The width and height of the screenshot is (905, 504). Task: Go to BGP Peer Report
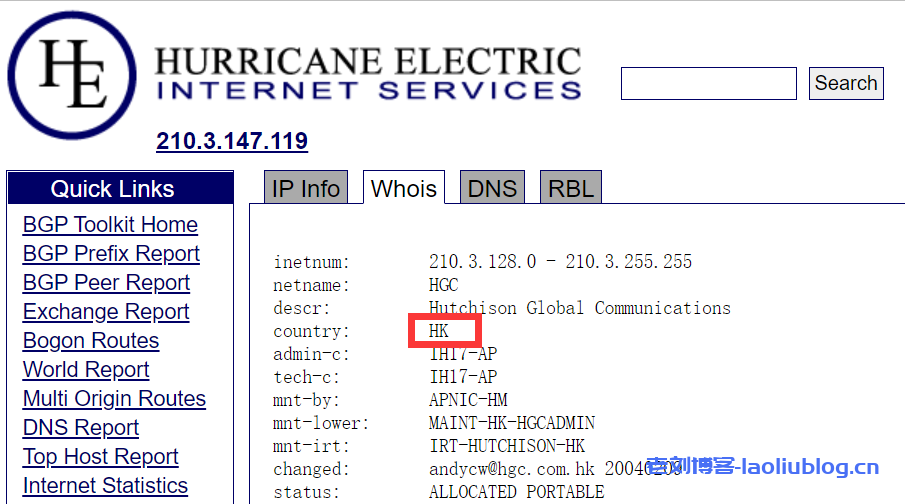[106, 283]
